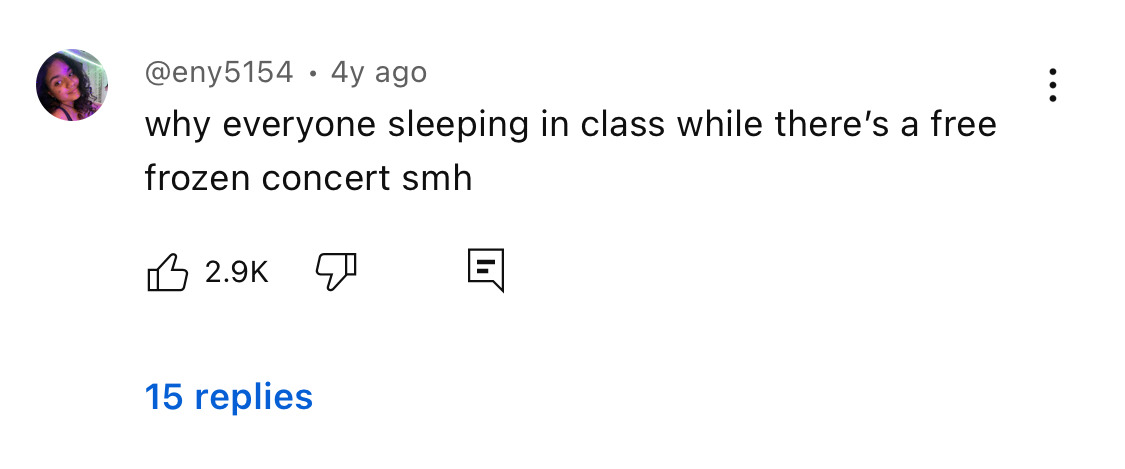
Task: Like the comment with thumbs-up icon
Action: coord(167,271)
